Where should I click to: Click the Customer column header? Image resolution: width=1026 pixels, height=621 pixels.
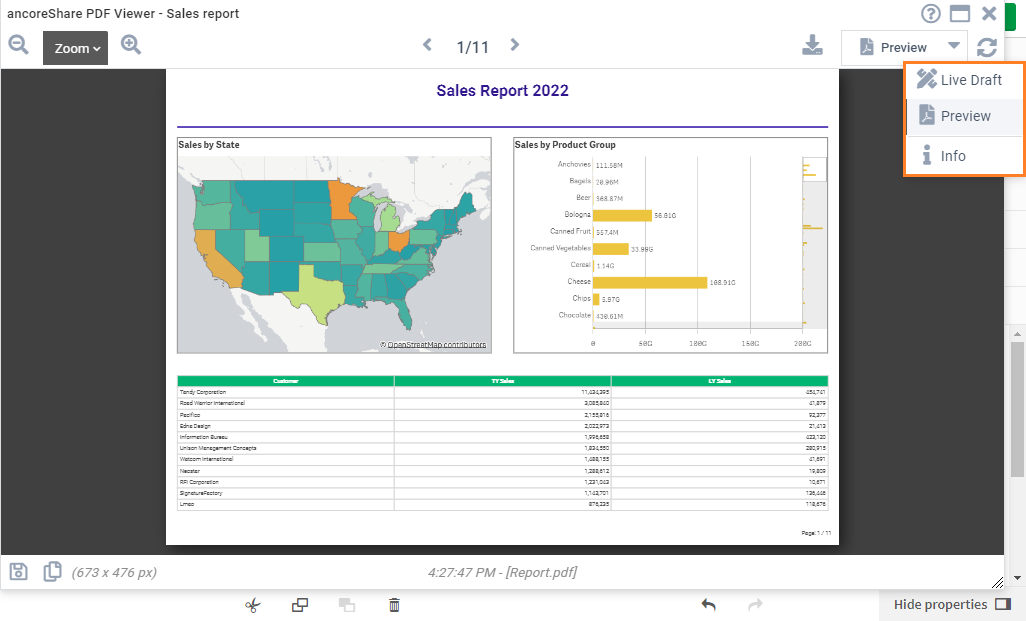[x=286, y=381]
